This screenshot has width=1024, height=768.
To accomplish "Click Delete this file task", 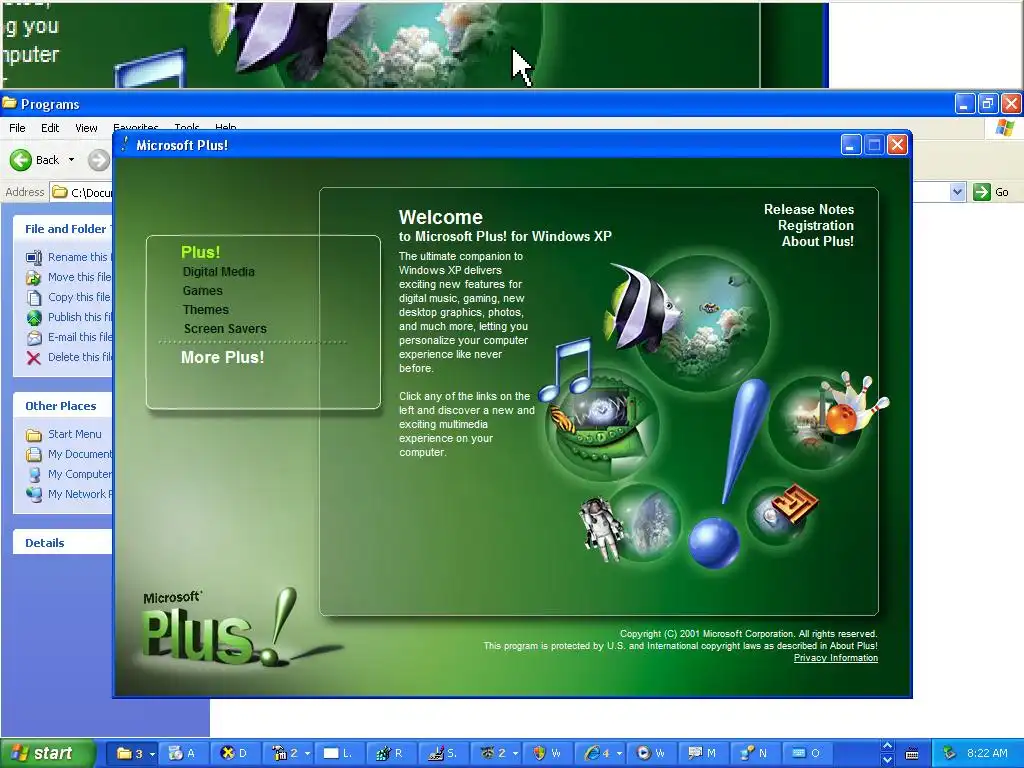I will pos(67,357).
